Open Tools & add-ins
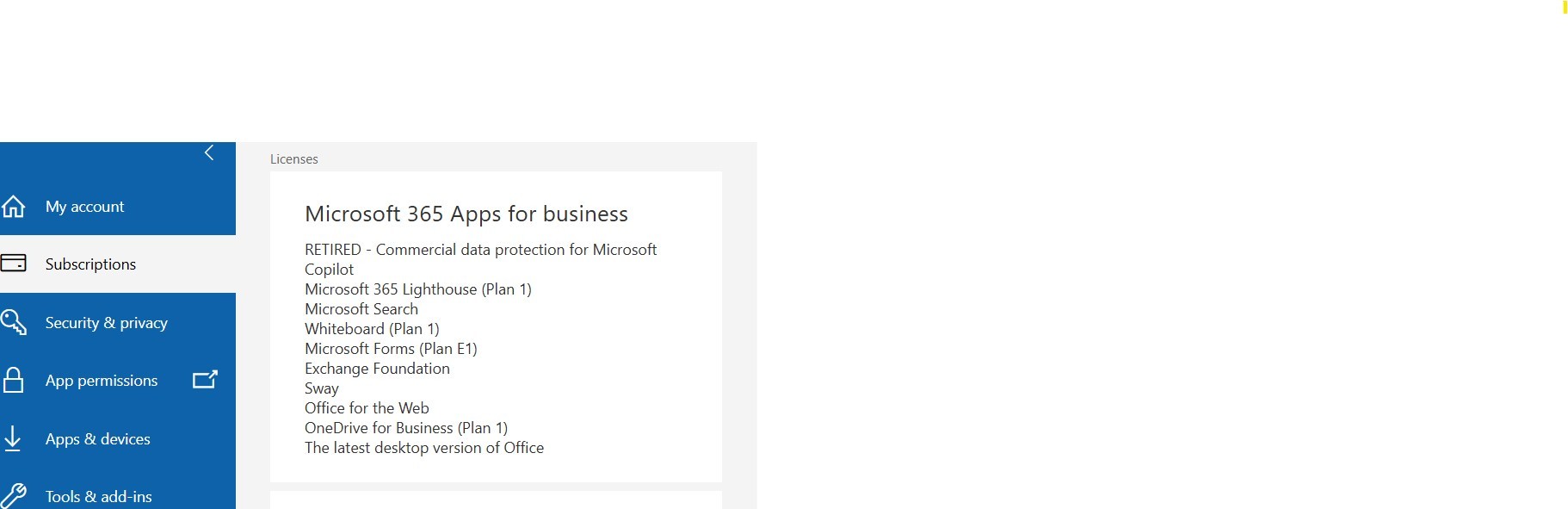 pyautogui.click(x=98, y=496)
